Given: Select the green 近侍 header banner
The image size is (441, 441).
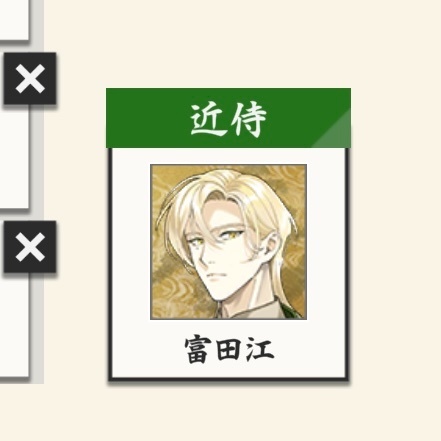Looking at the screenshot, I should click(x=228, y=118).
